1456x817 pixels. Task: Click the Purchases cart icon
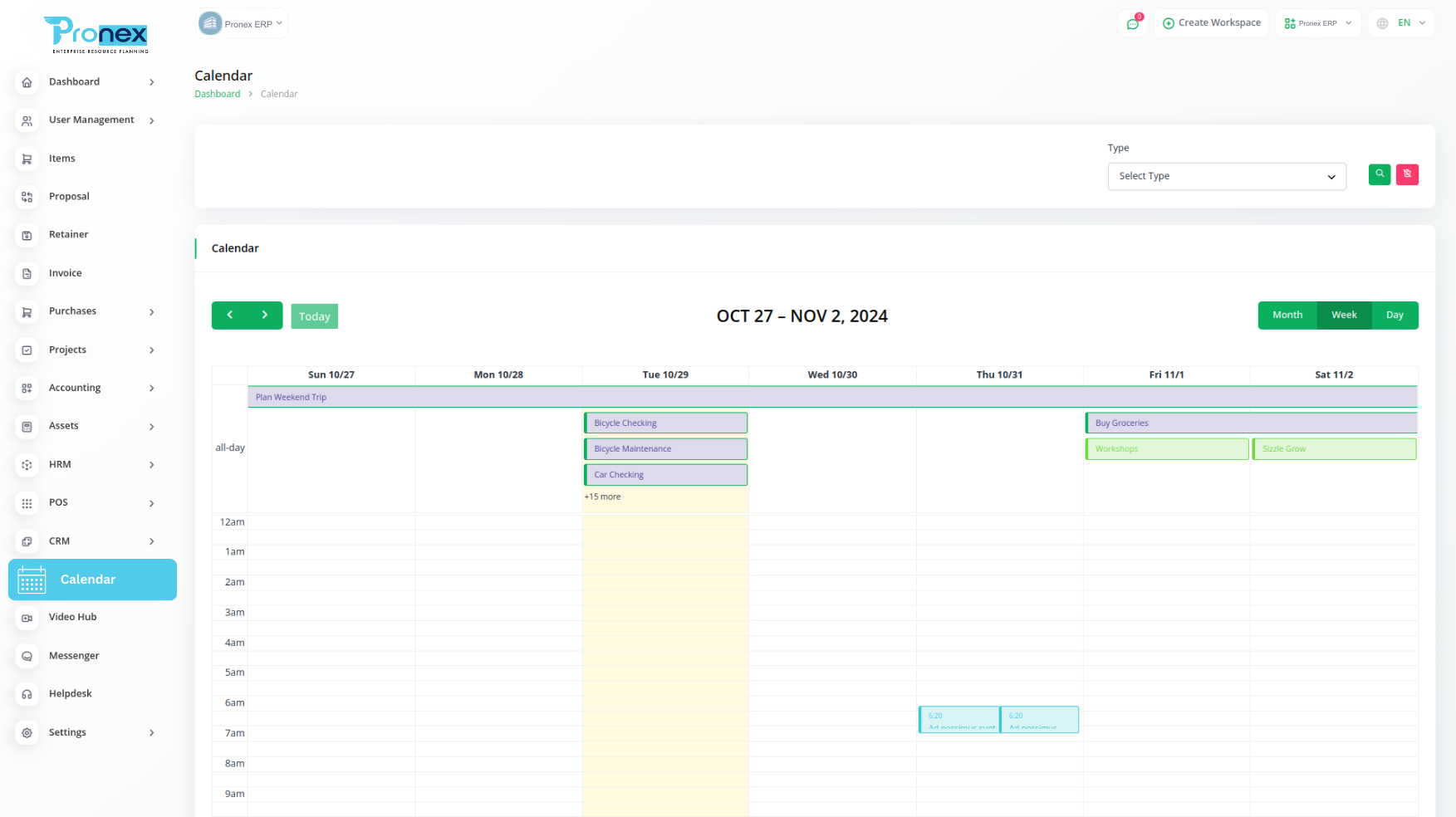[27, 311]
